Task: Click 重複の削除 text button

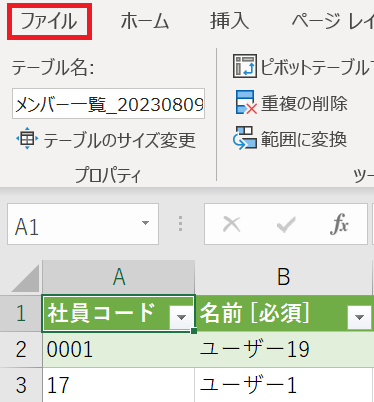Action: 304,103
